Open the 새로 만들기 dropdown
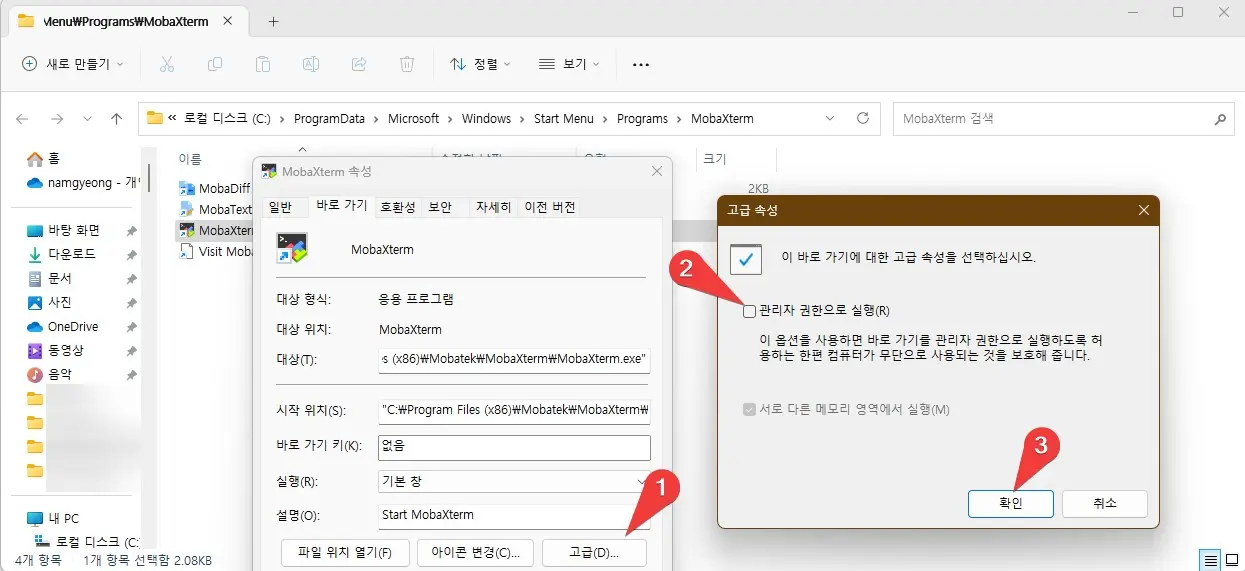The height and width of the screenshot is (571, 1245). pos(73,64)
